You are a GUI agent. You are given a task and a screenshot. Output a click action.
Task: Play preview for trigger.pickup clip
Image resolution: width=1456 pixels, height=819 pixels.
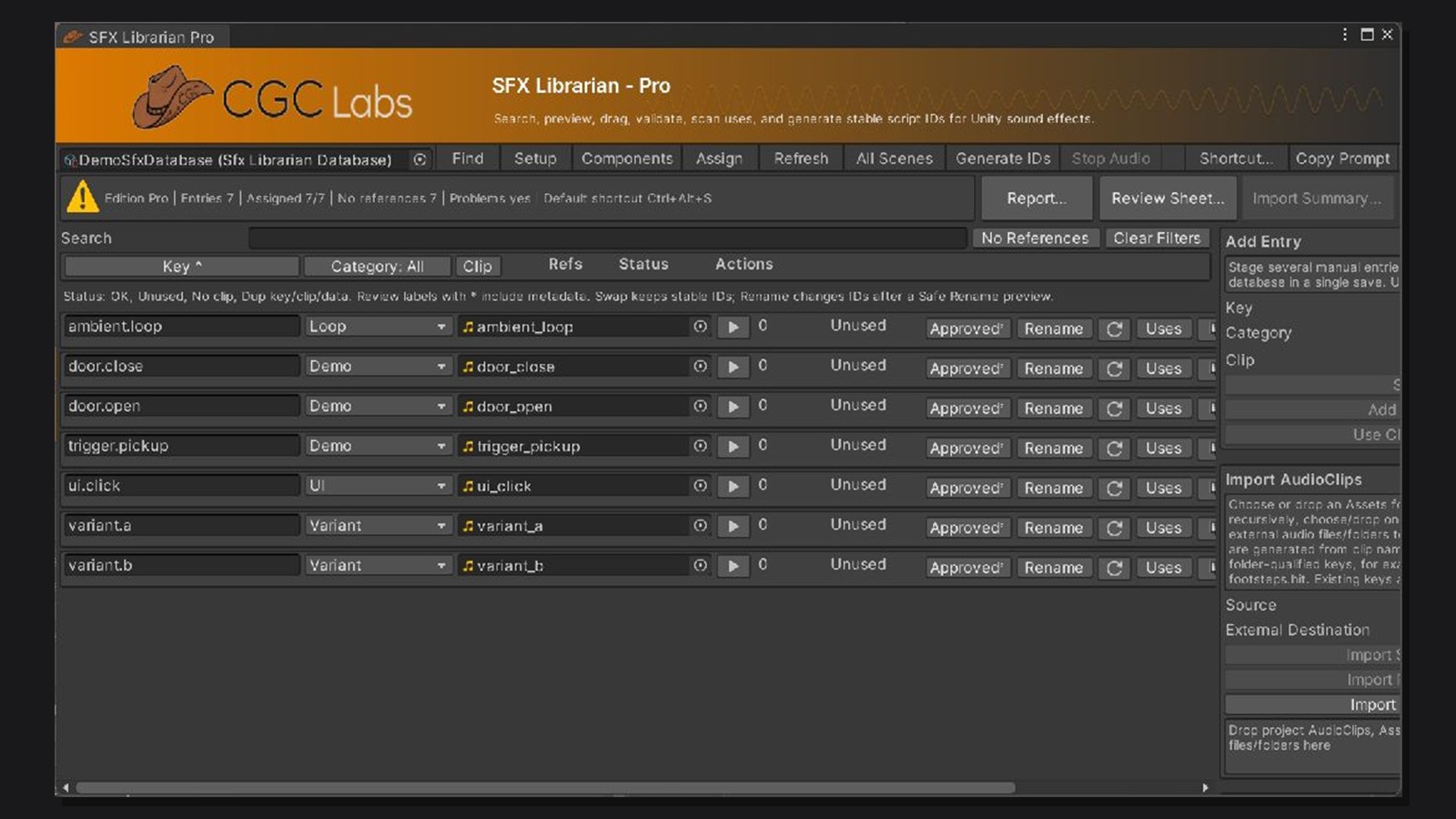pyautogui.click(x=733, y=447)
